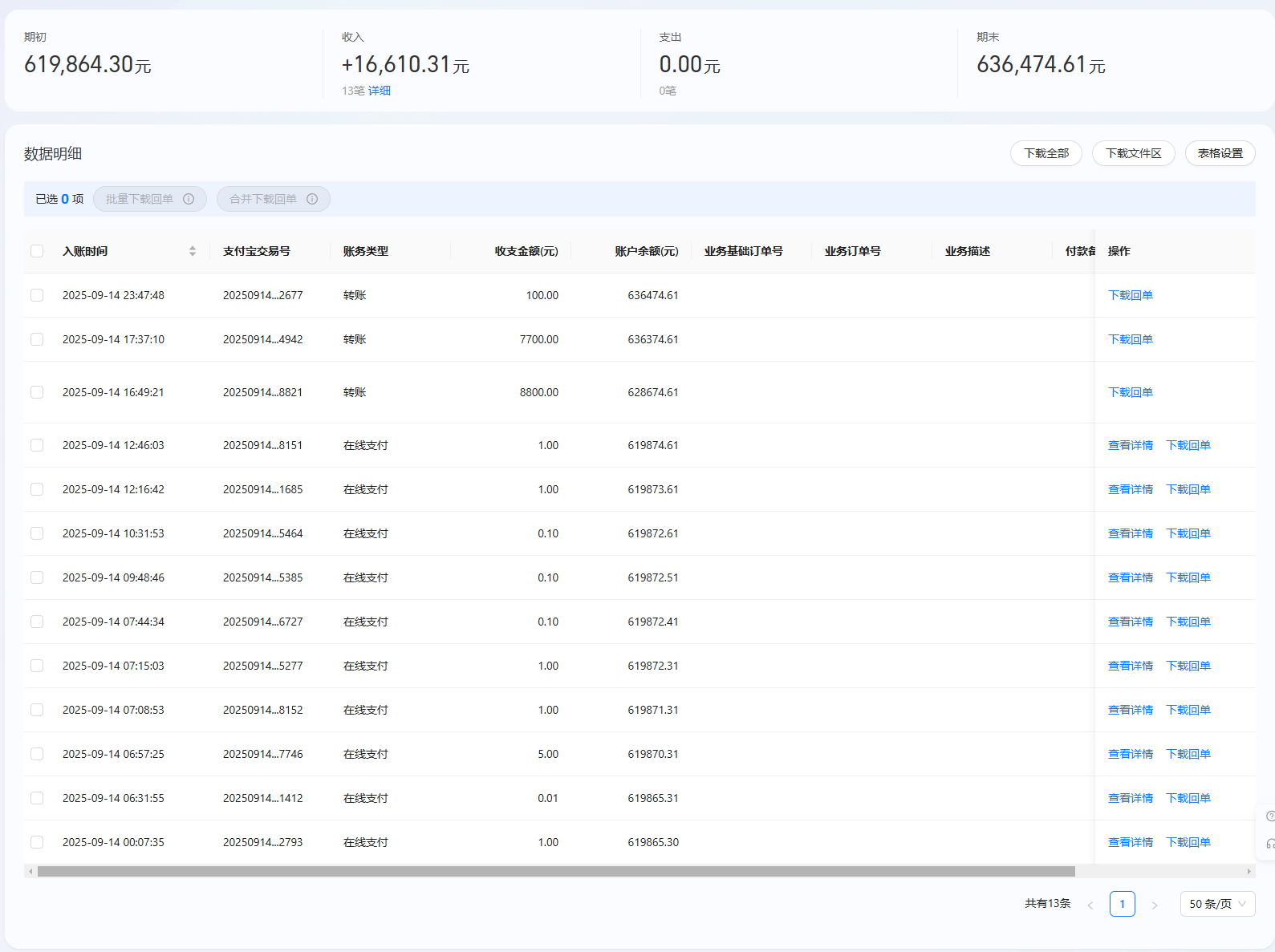Image resolution: width=1275 pixels, height=952 pixels.
Task: Click the info icon beside 合并下载回单
Action: click(x=312, y=199)
